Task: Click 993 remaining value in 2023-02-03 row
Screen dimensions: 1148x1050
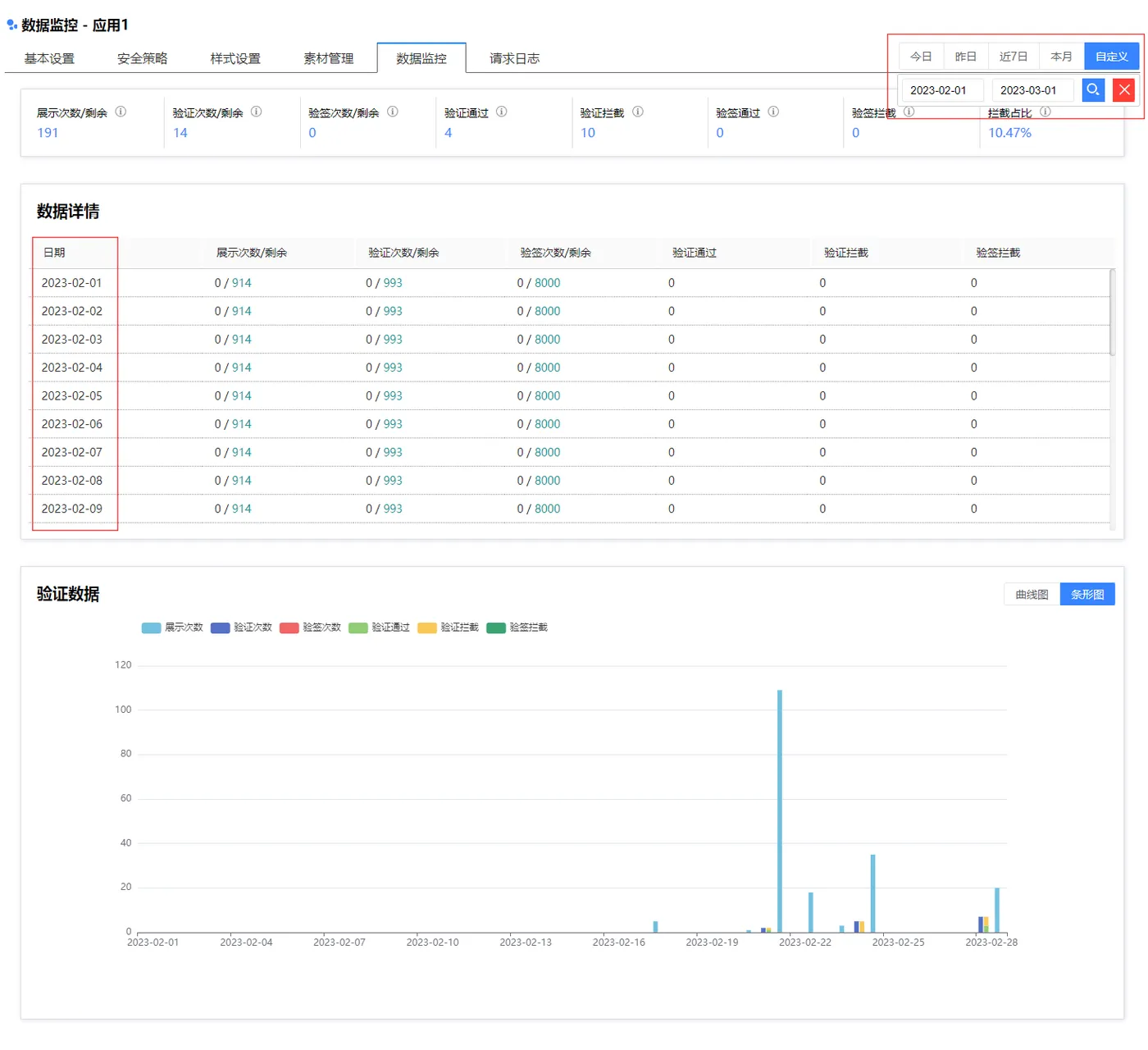Action: point(393,340)
